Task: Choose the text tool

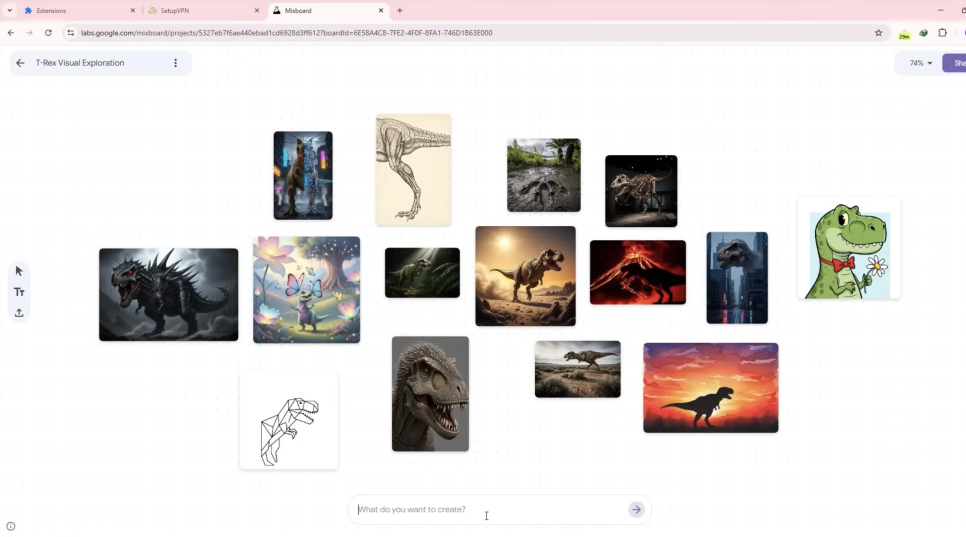Action: pyautogui.click(x=19, y=292)
